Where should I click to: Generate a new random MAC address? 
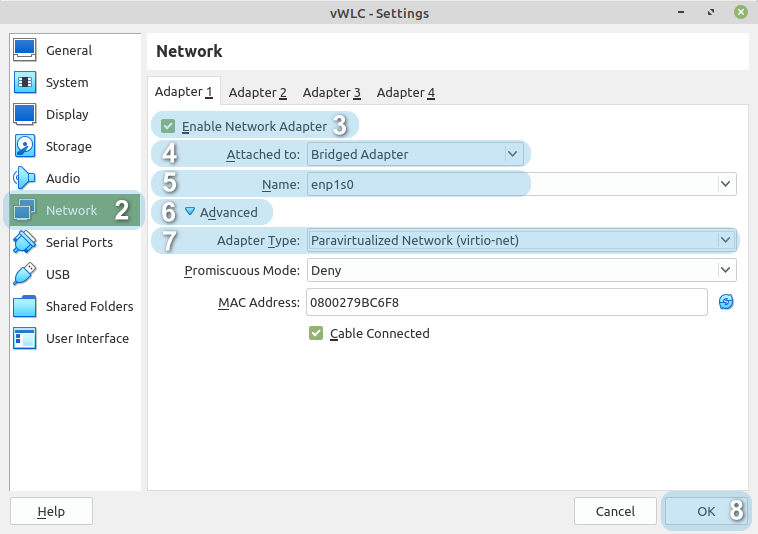click(726, 302)
